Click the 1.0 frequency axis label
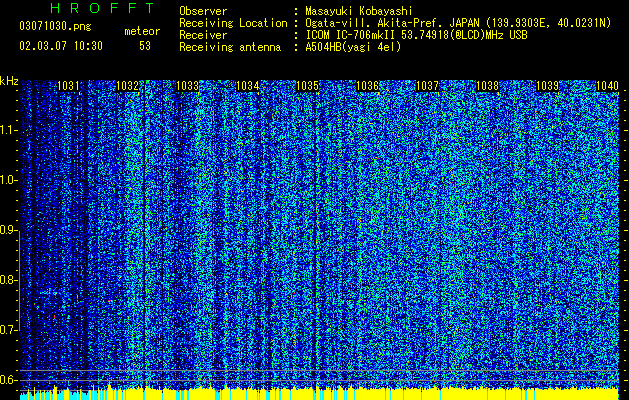The height and width of the screenshot is (400, 629). (x=8, y=180)
